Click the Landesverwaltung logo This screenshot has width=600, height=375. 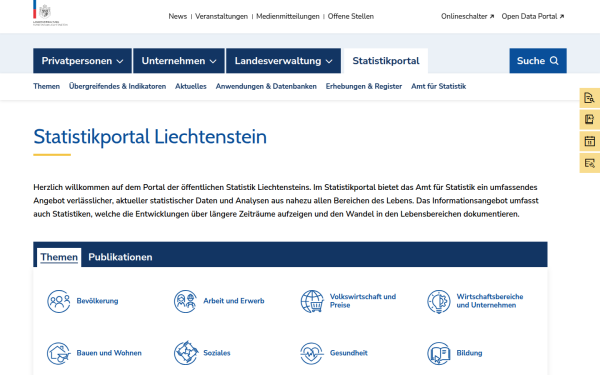50,14
